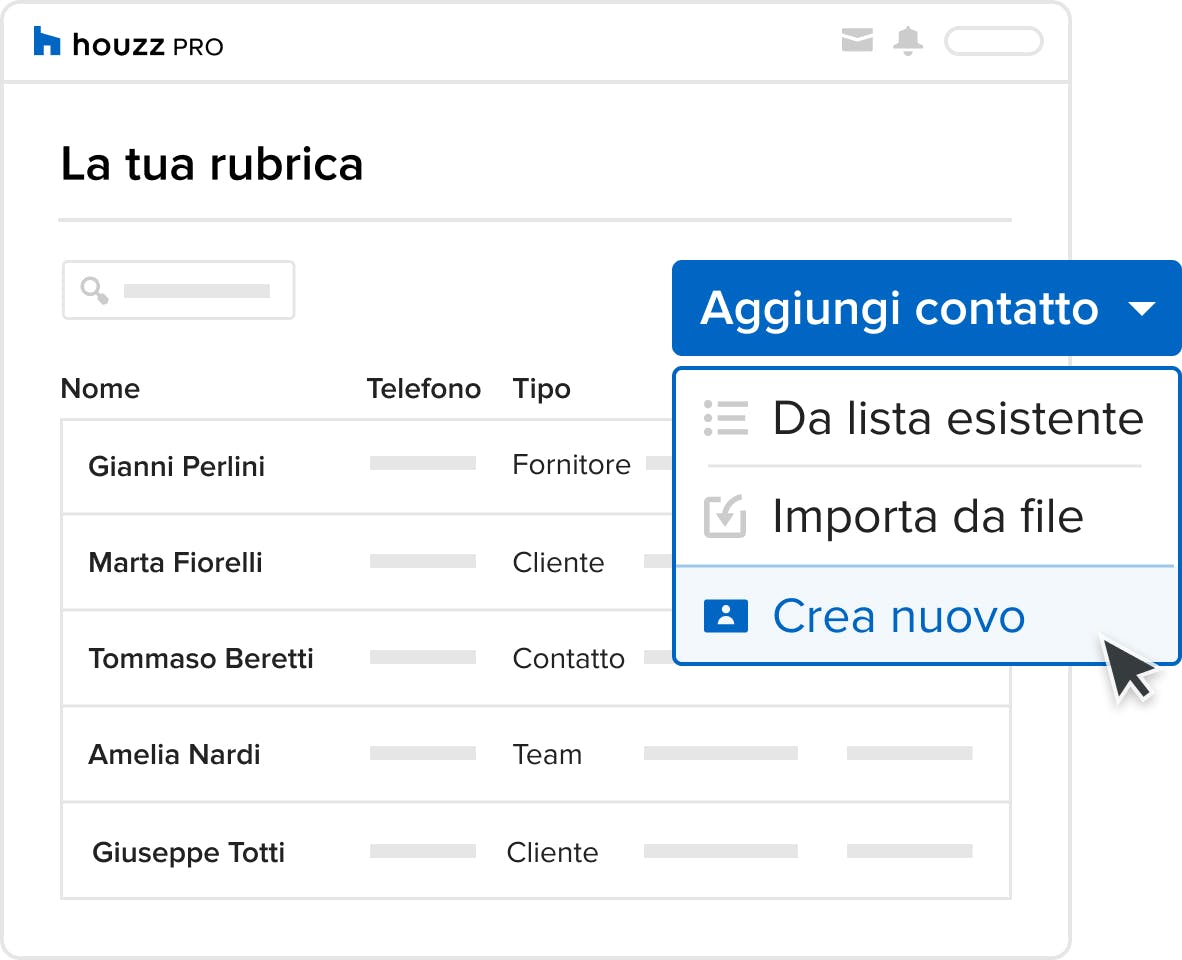Sort by the Tipo column header

click(x=542, y=390)
